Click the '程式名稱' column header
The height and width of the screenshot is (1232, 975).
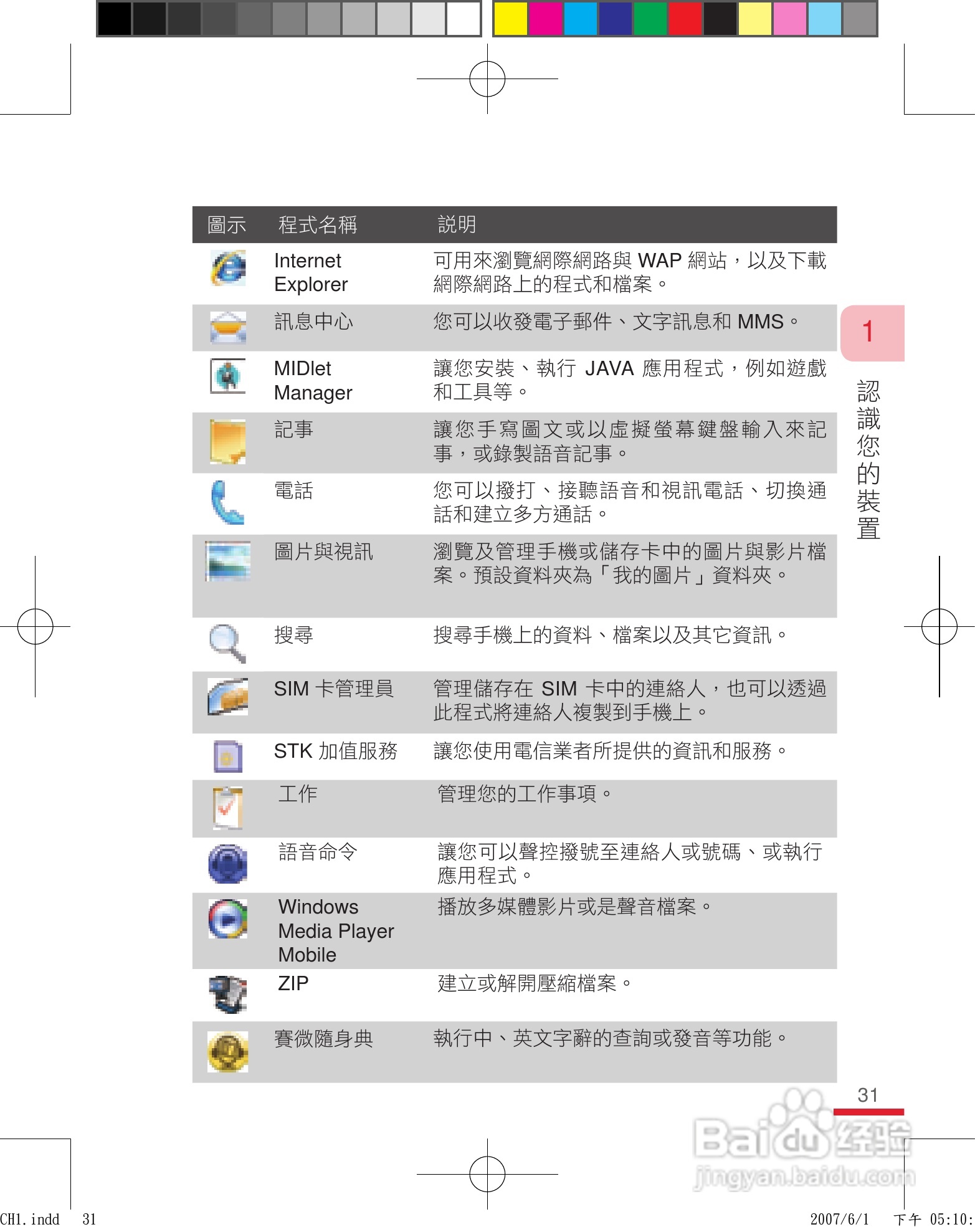click(x=318, y=224)
